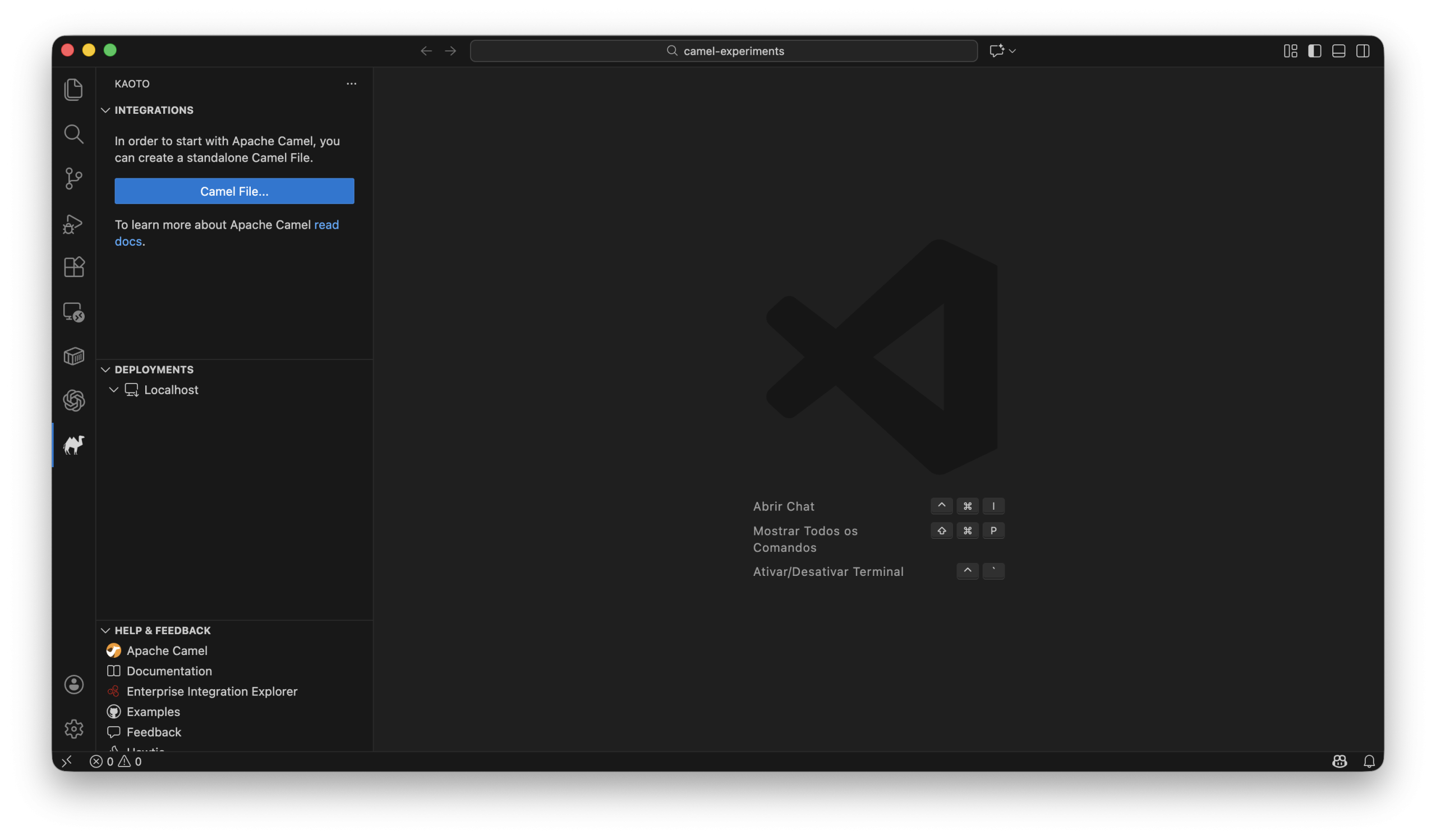Viewport: 1436px width, 840px height.
Task: Open Enterprise Integration Explorer help item
Action: (x=211, y=691)
